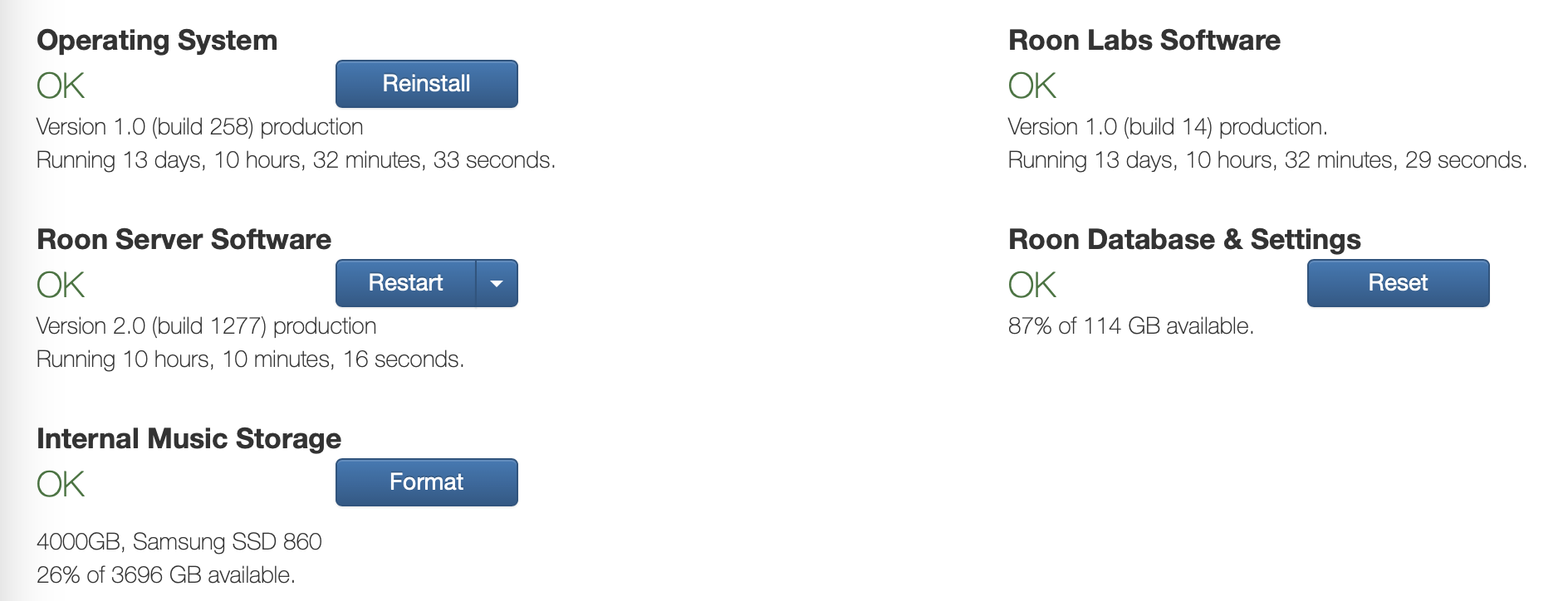Restart the Roon Server Software
This screenshot has height=601, width=1568.
[405, 283]
